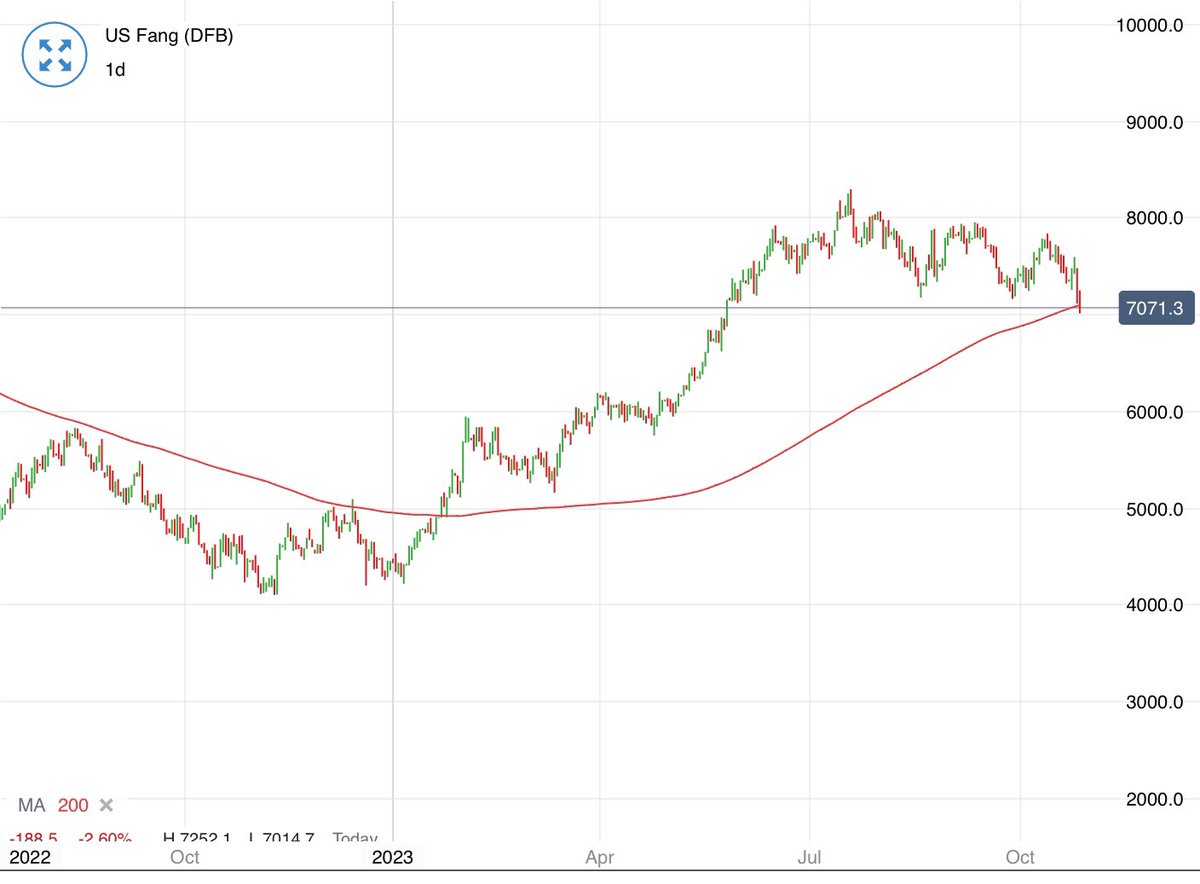
Task: Click the 200 moving average period value
Action: 73,806
